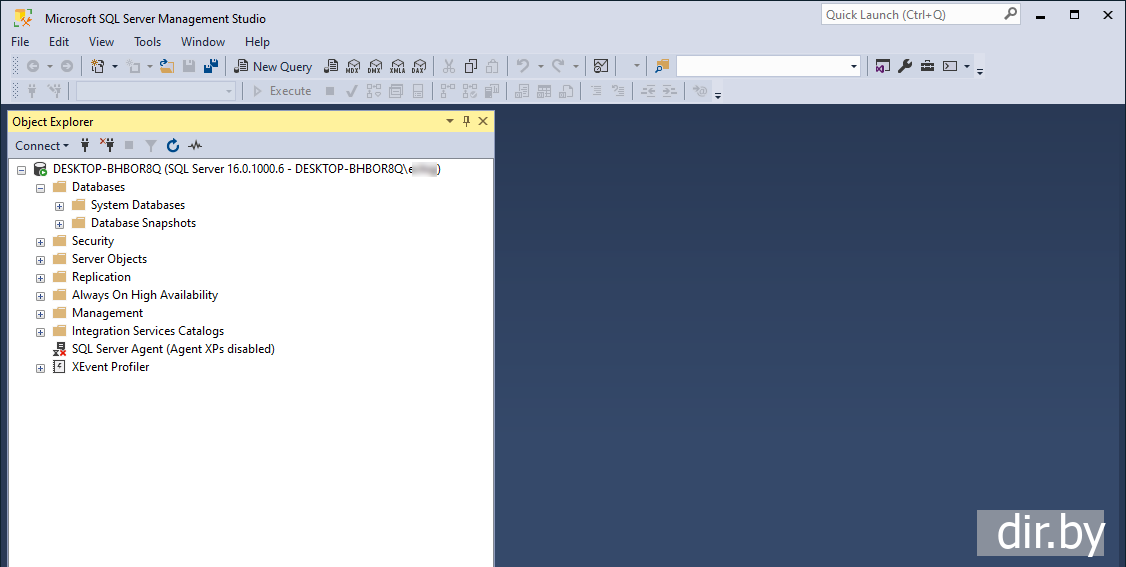Open the dropdown arrow next to command window icon
1126x567 pixels.
tap(967, 66)
